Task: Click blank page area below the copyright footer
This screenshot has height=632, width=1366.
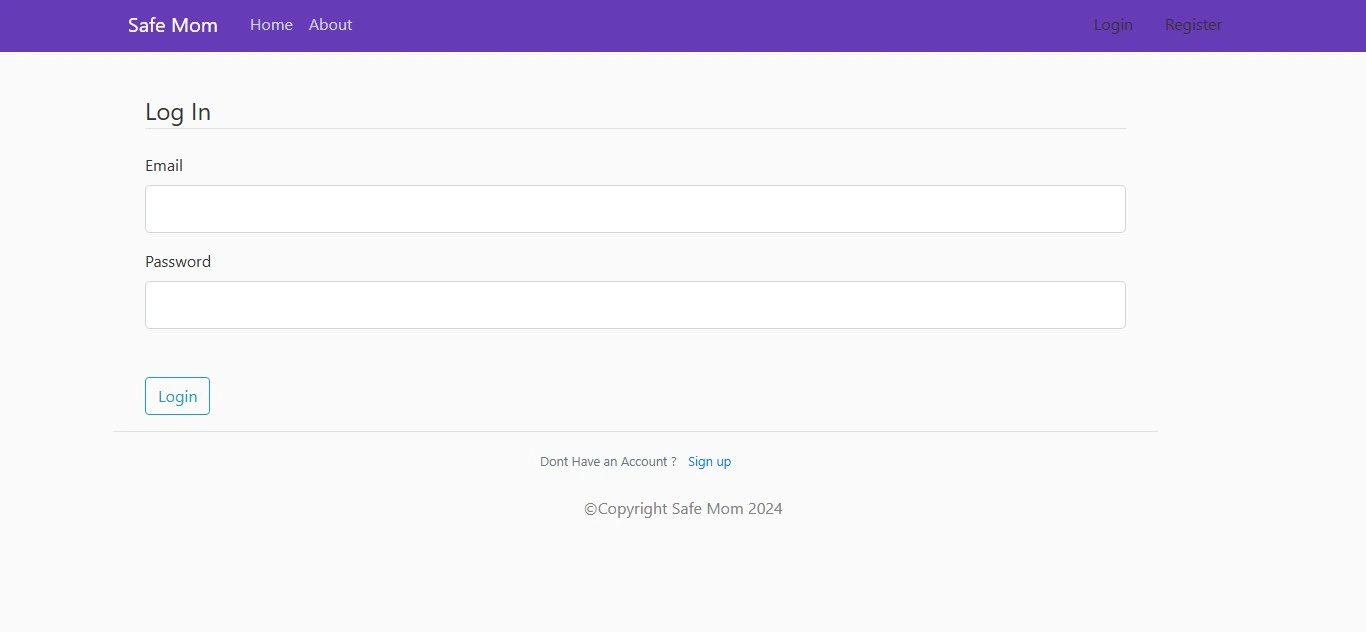Action: (683, 580)
